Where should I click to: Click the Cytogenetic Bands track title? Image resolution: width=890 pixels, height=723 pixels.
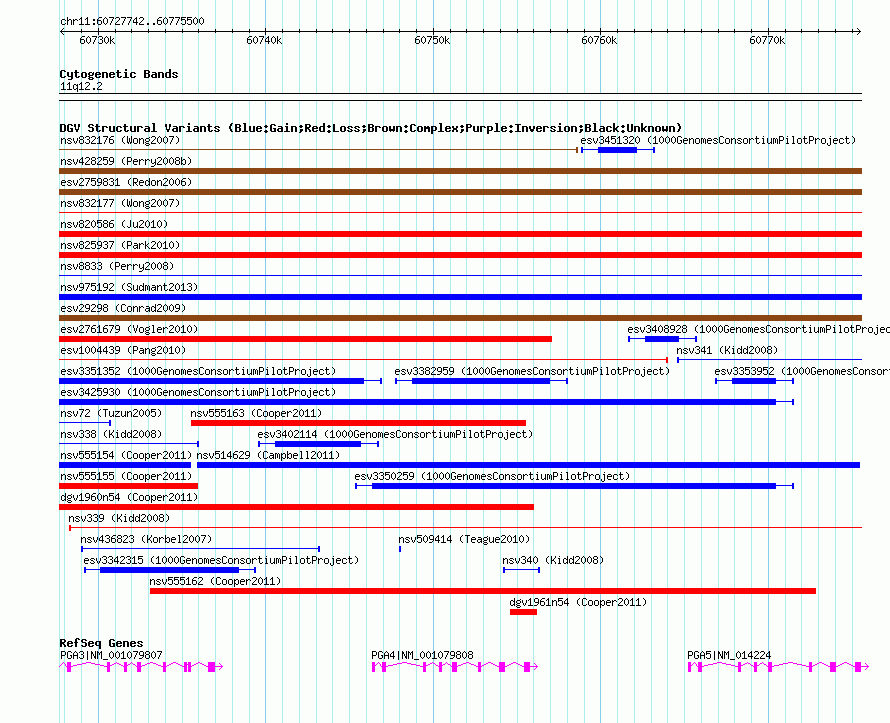(x=119, y=74)
